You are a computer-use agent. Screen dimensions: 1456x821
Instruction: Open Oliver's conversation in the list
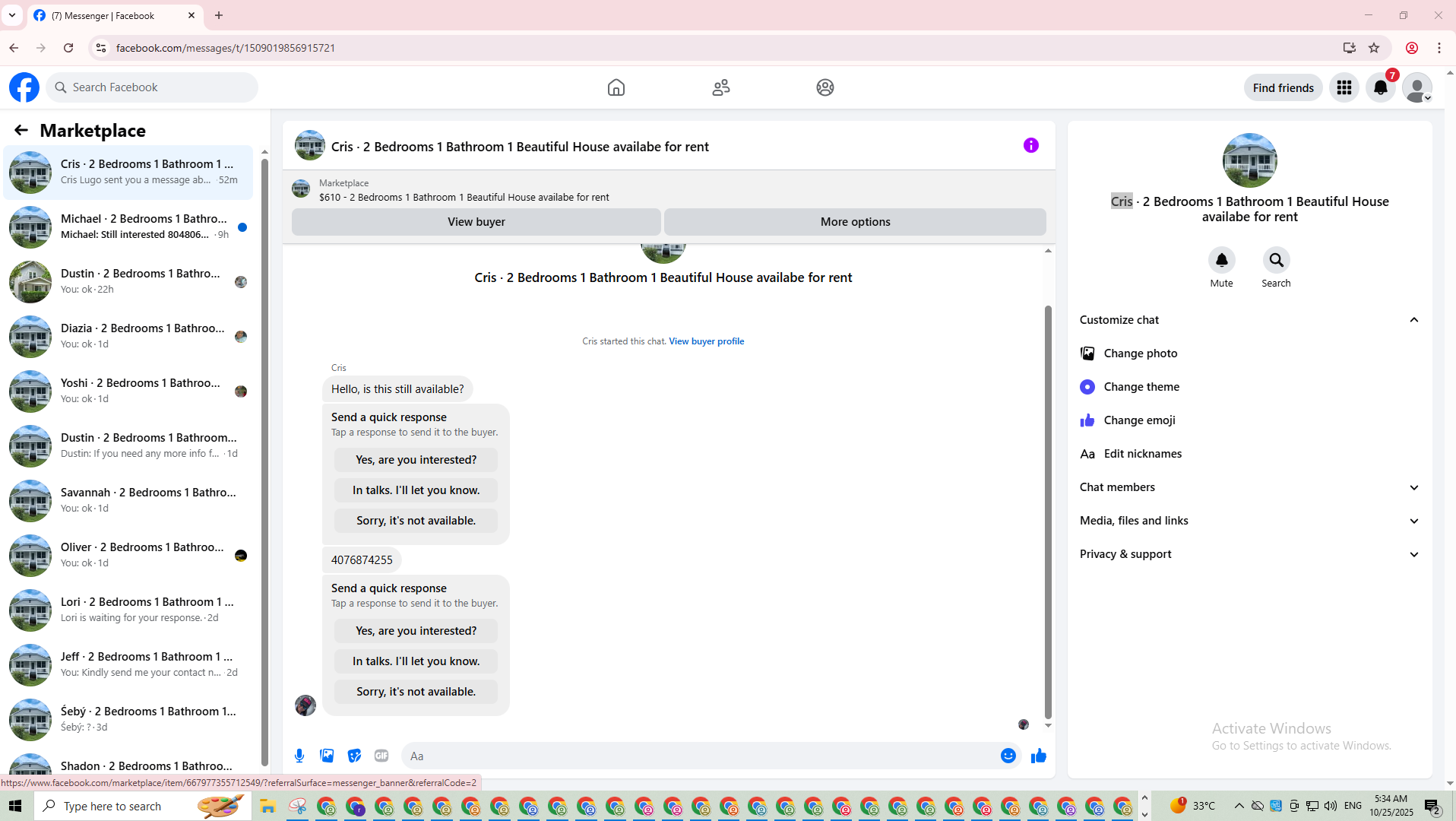click(128, 556)
